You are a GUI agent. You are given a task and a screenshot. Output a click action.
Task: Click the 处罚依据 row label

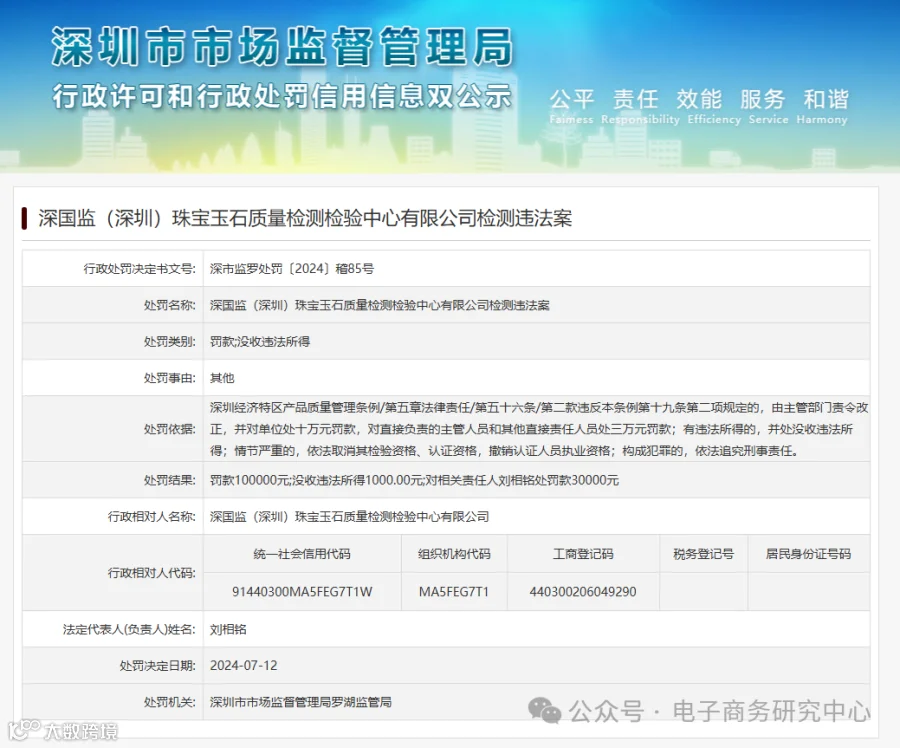(x=169, y=429)
